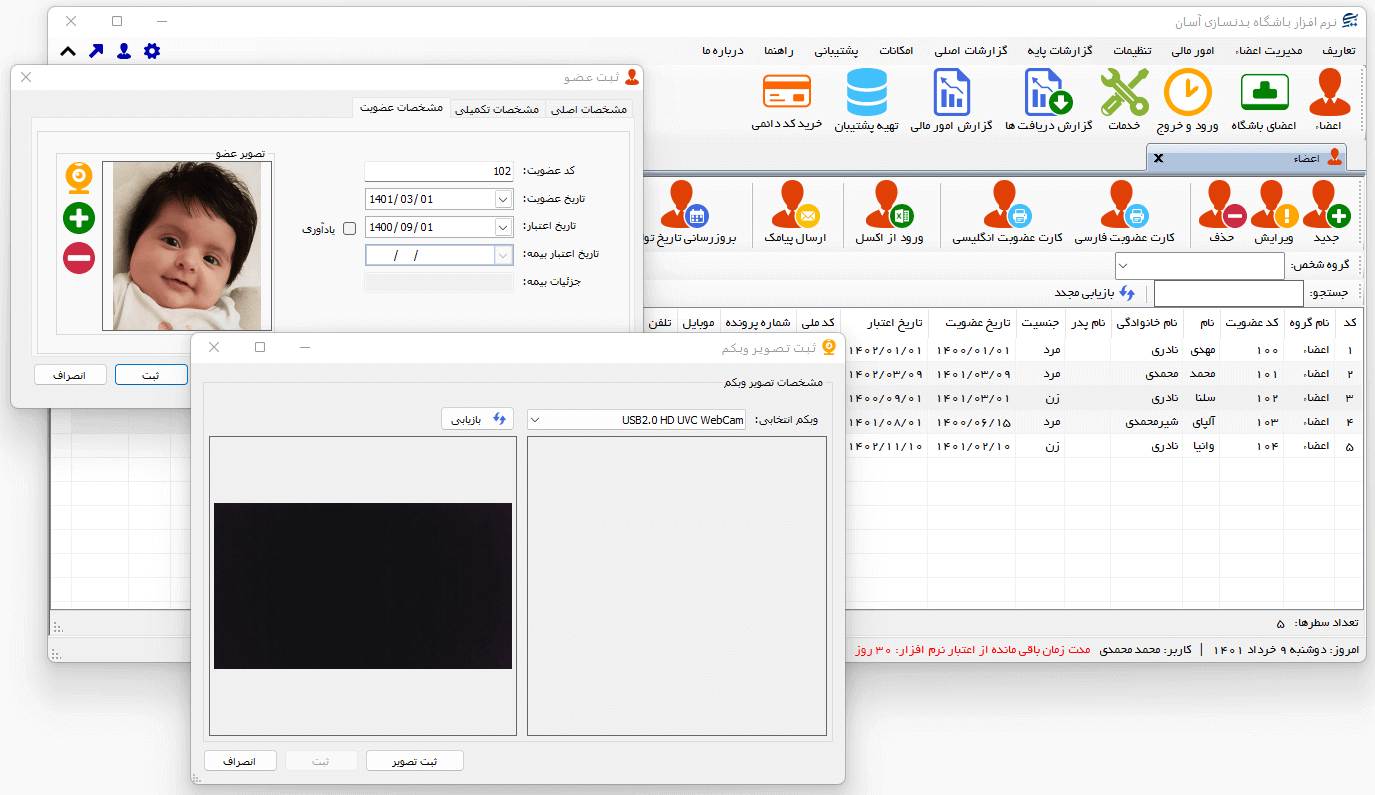
Task: Open تعاریف menu
Action: coord(1338,51)
